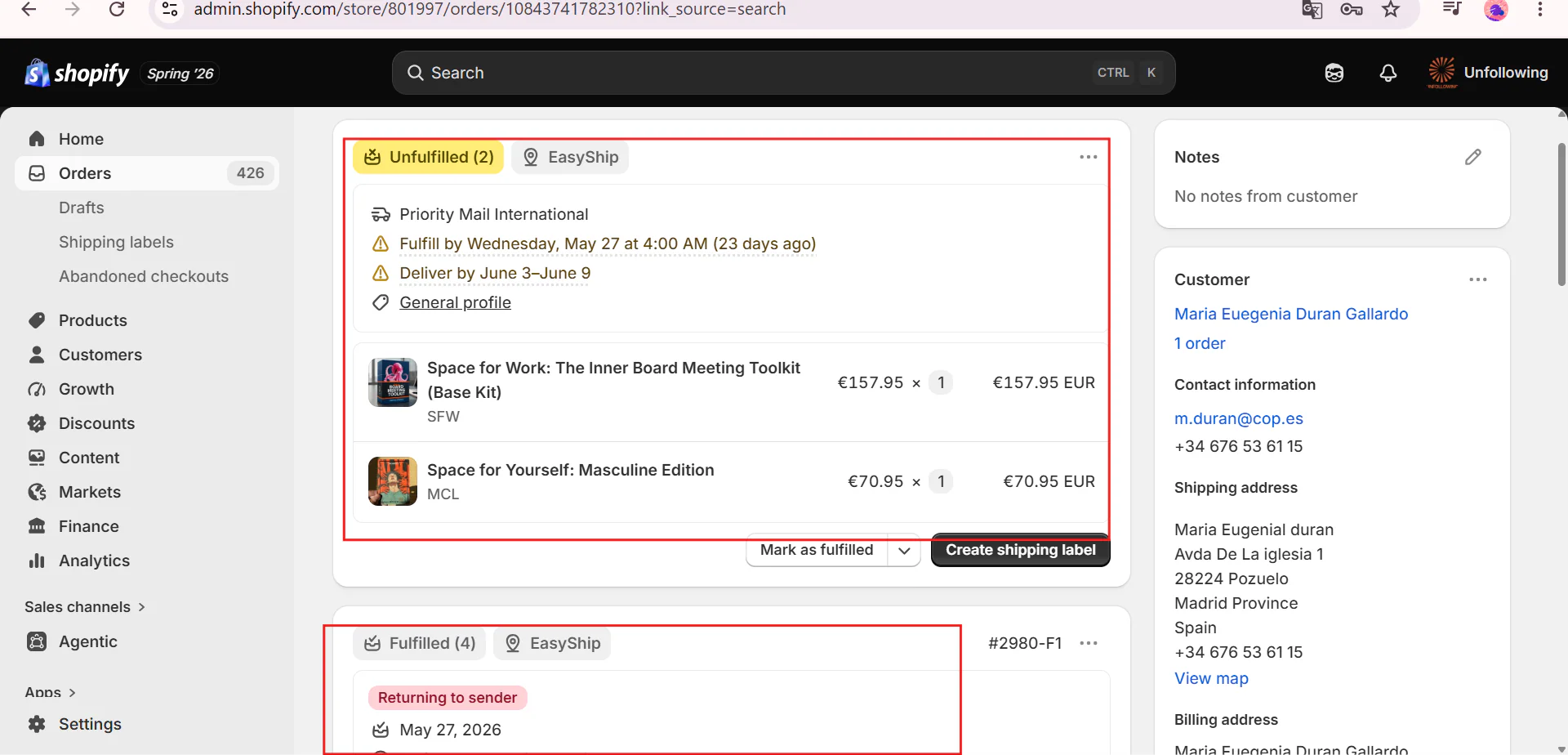Open the media control icon in browser toolbar

[1452, 9]
